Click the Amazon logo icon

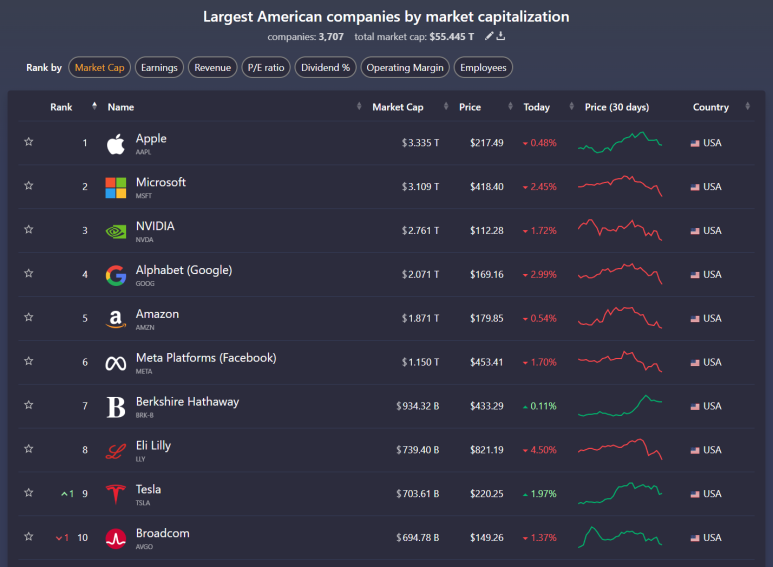pyautogui.click(x=116, y=319)
